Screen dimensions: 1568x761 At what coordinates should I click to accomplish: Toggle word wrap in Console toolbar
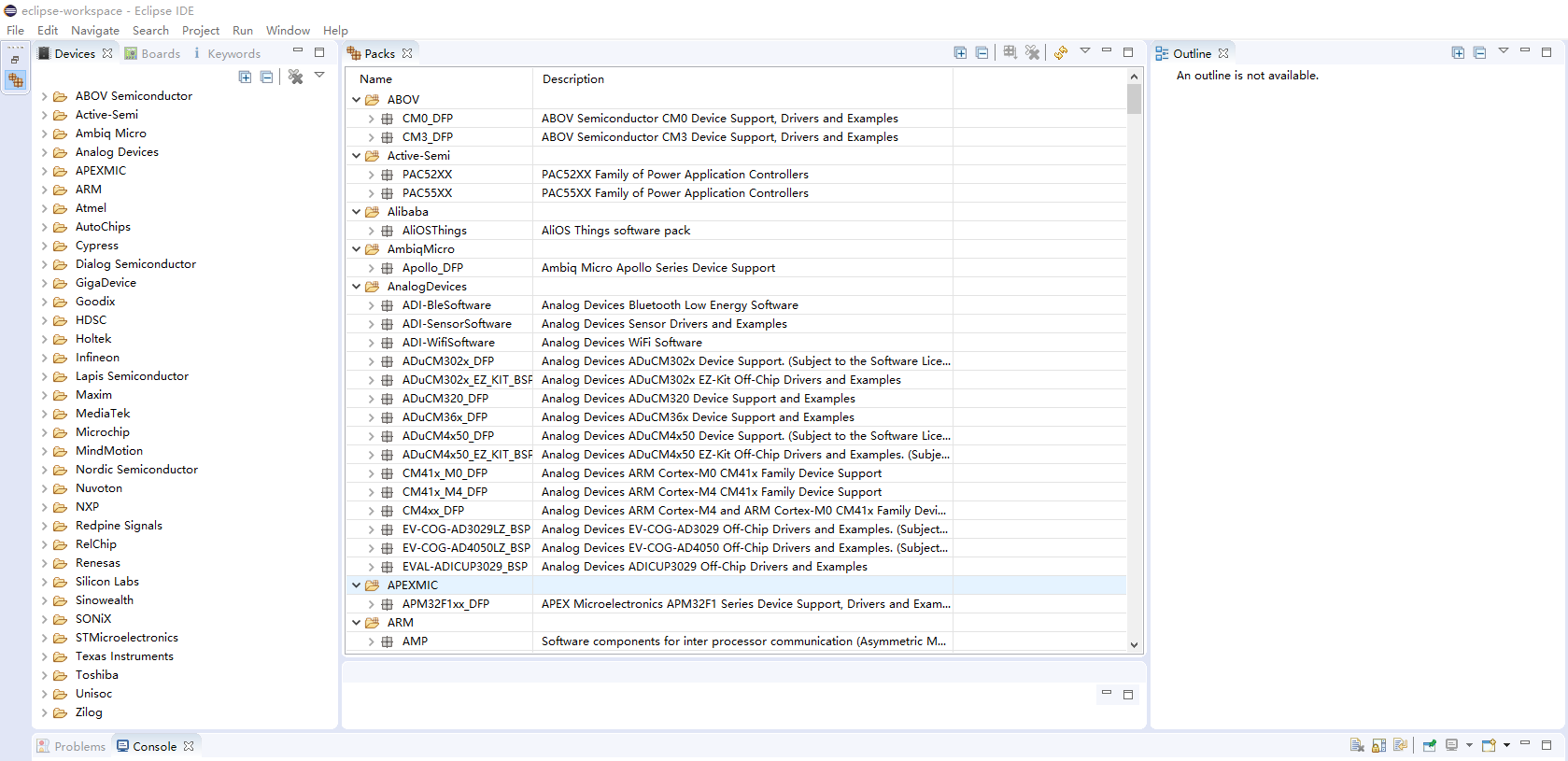[x=1400, y=745]
